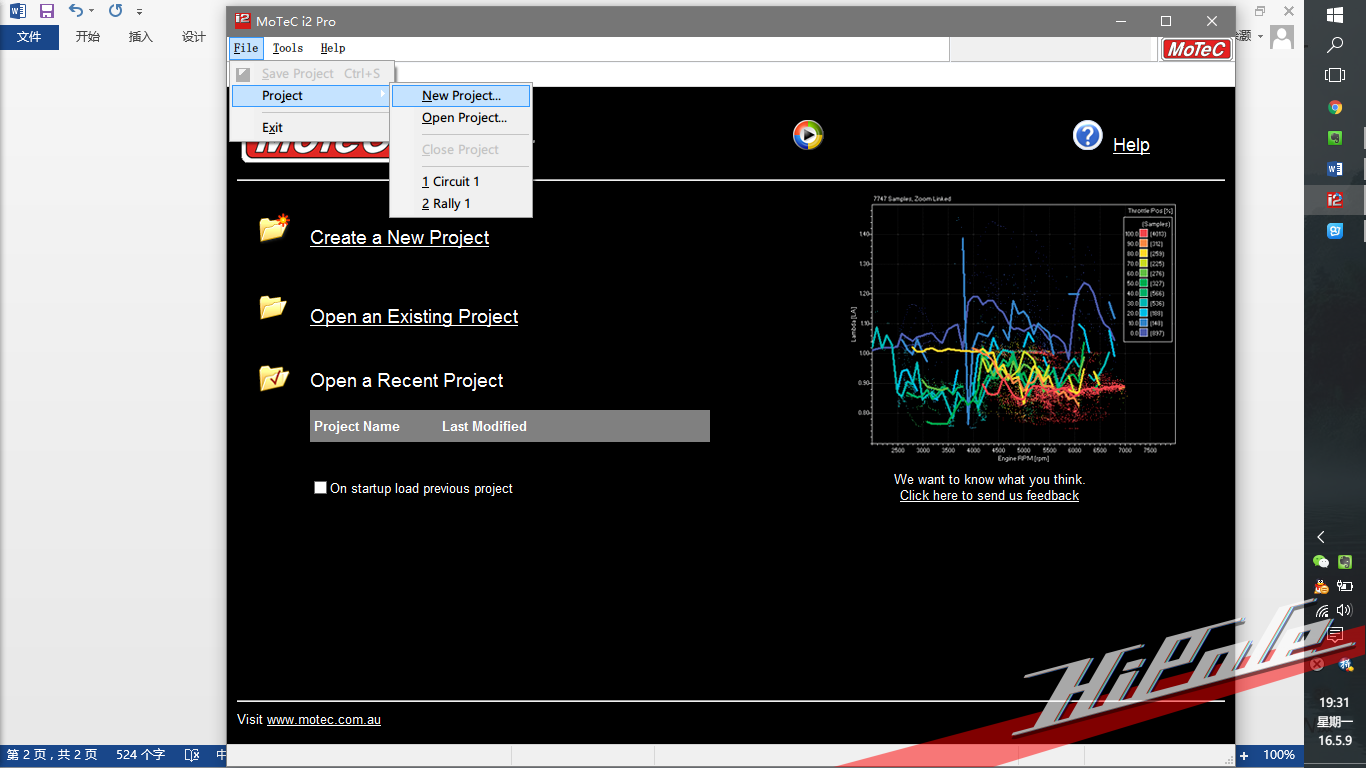
Task: Click the WeChat tray icon
Action: click(x=1322, y=562)
